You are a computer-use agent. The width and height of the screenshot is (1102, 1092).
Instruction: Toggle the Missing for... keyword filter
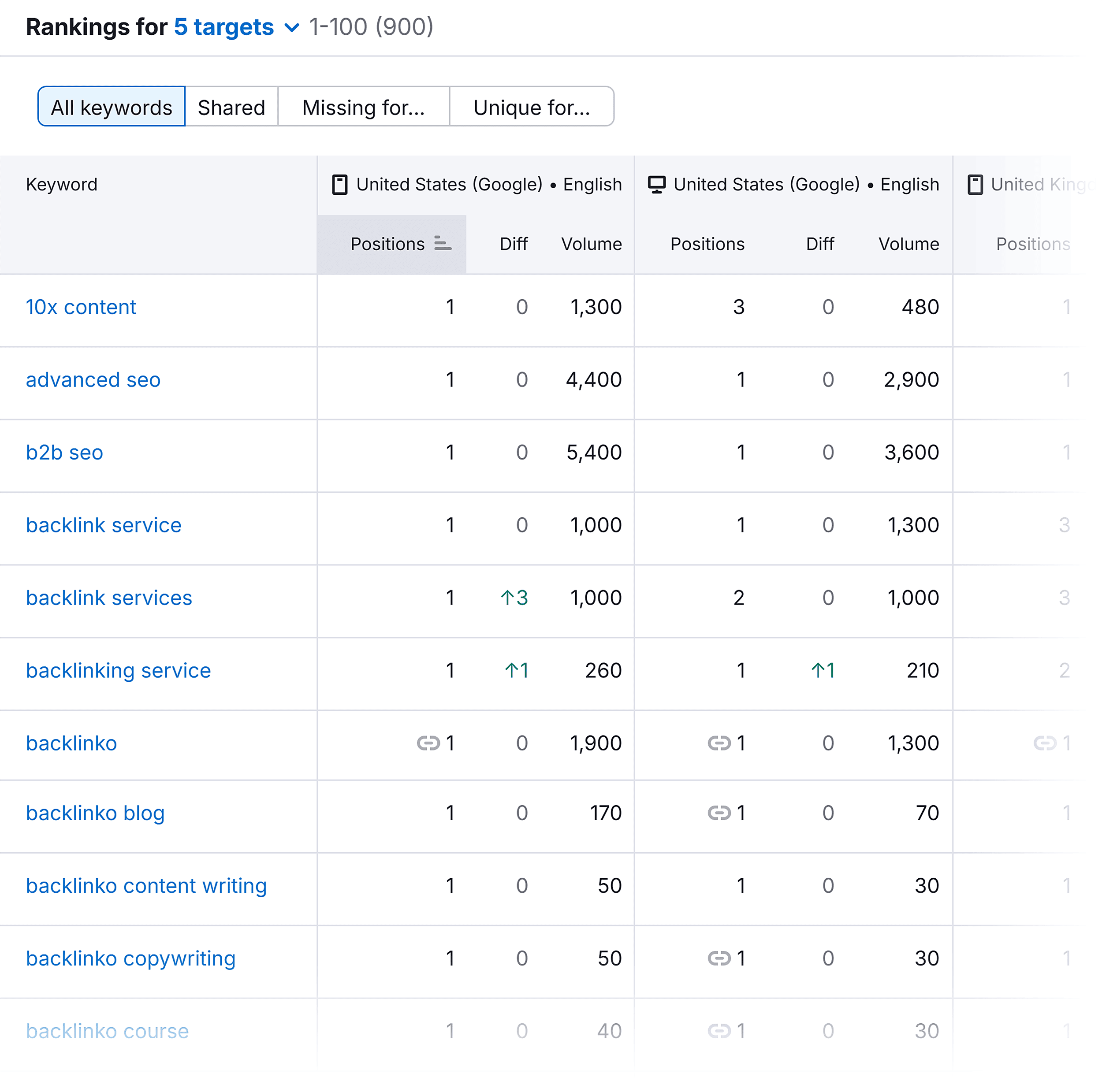[363, 107]
